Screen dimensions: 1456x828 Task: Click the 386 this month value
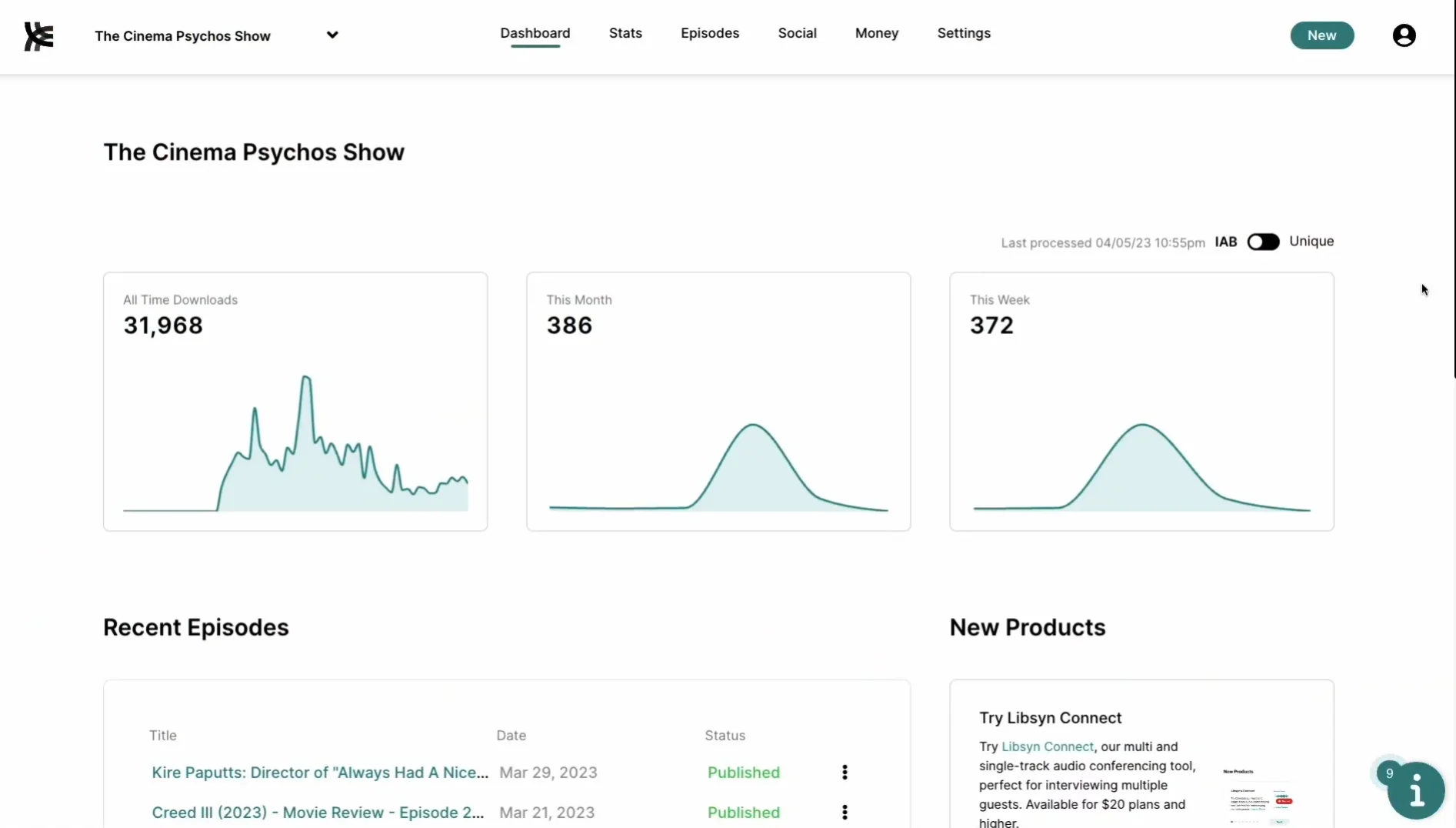click(569, 326)
